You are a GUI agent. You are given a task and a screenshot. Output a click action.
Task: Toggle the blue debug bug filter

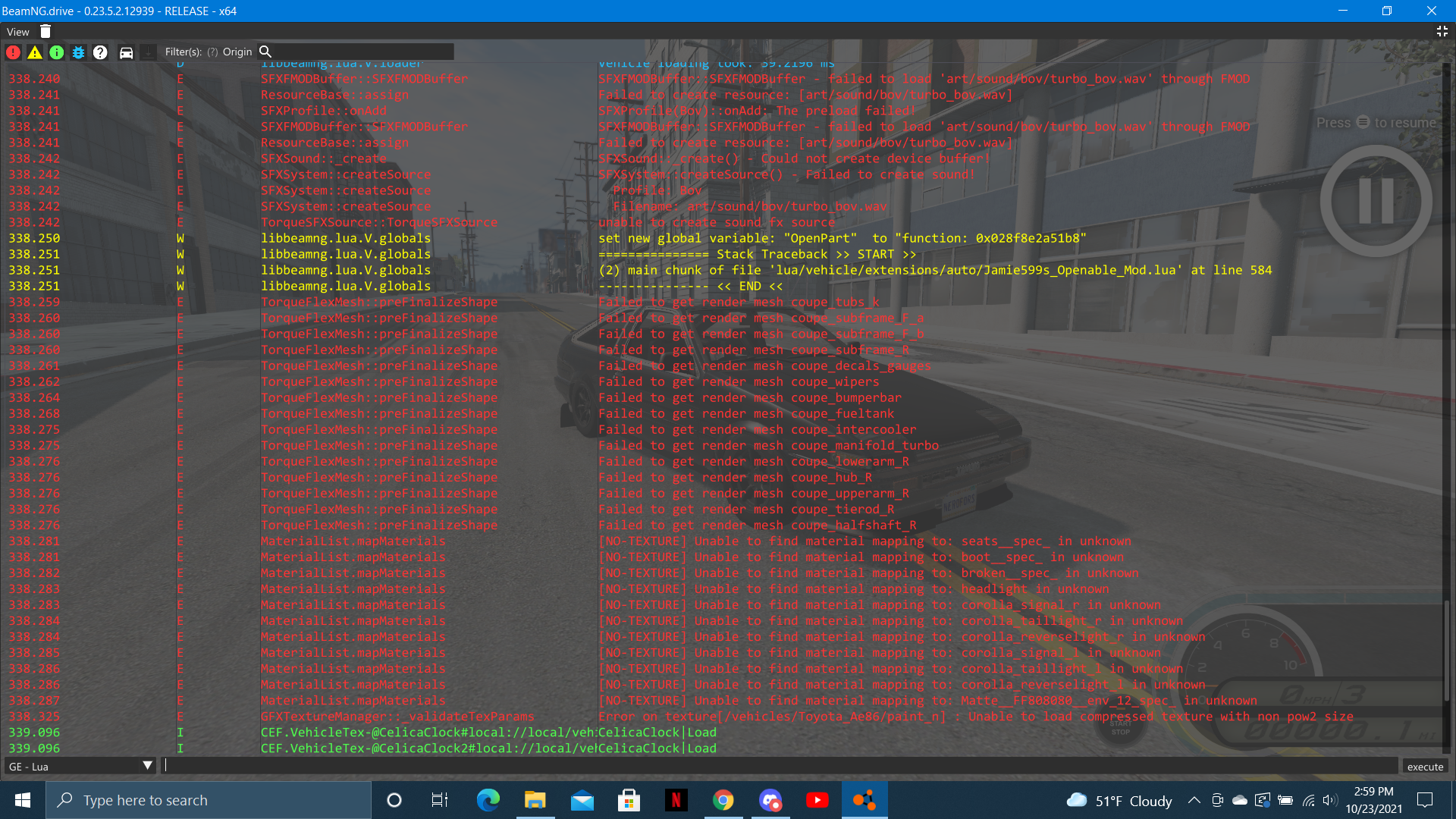tap(78, 52)
